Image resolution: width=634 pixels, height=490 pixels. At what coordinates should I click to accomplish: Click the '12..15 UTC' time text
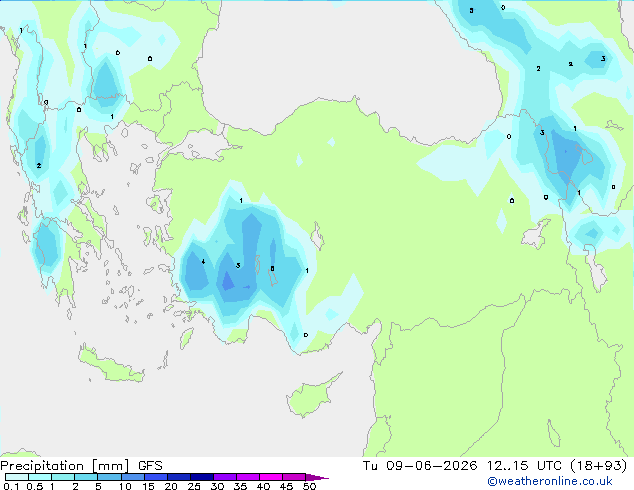pyautogui.click(x=524, y=466)
